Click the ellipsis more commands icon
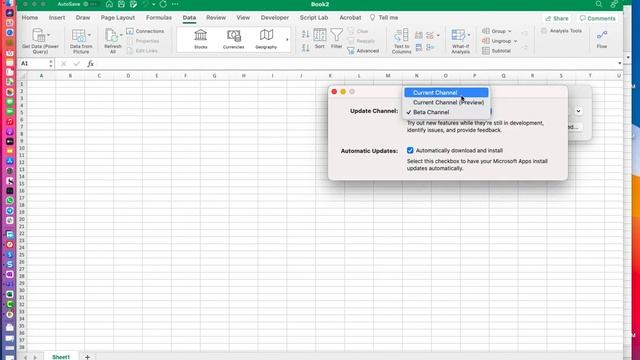This screenshot has height=360, width=640. click(x=175, y=4)
